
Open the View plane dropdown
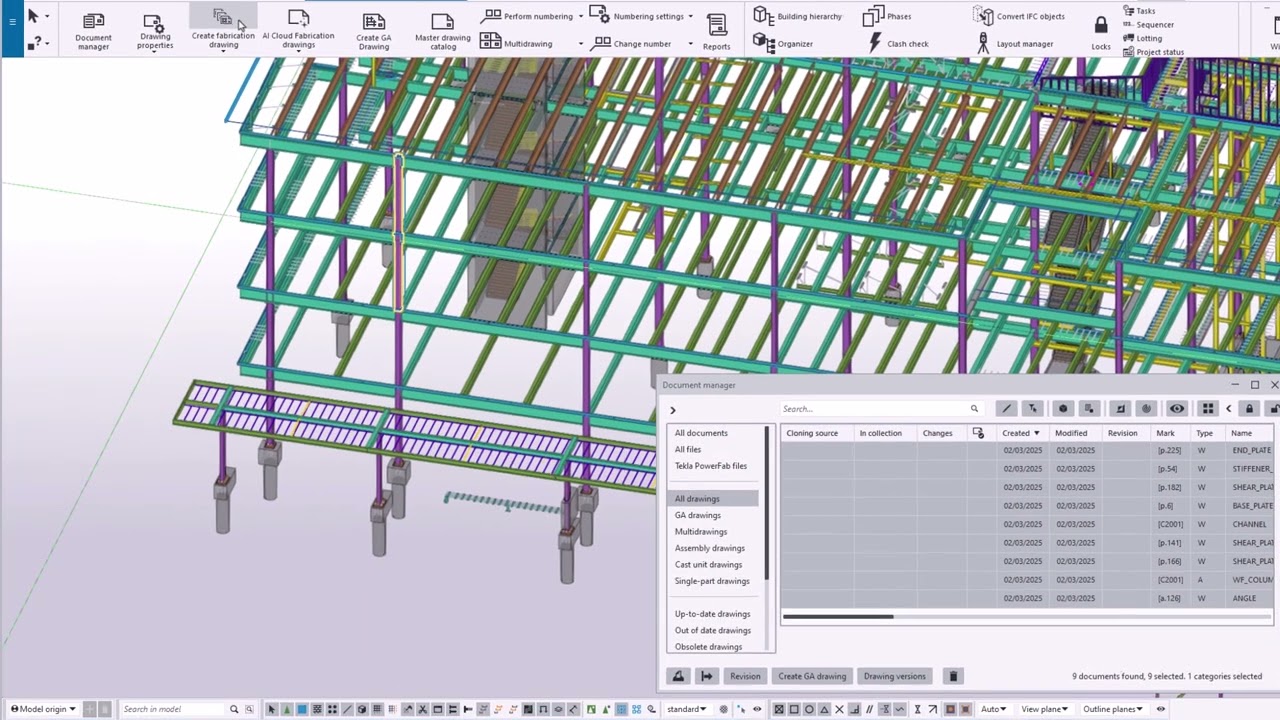[1044, 709]
